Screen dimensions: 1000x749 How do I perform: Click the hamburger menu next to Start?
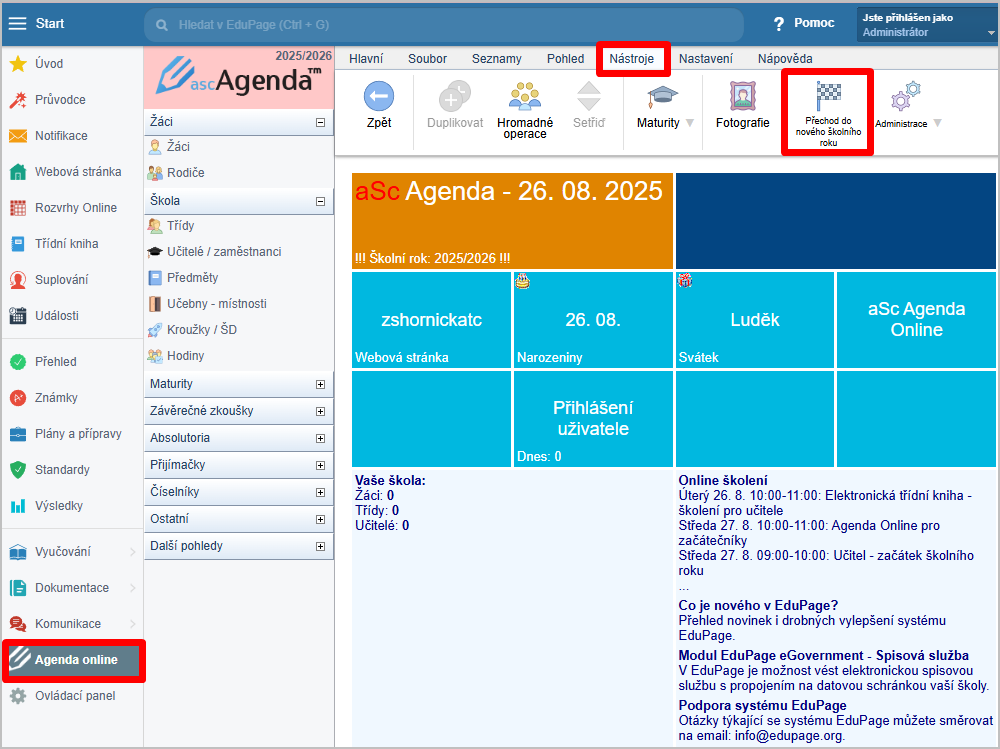tap(16, 23)
